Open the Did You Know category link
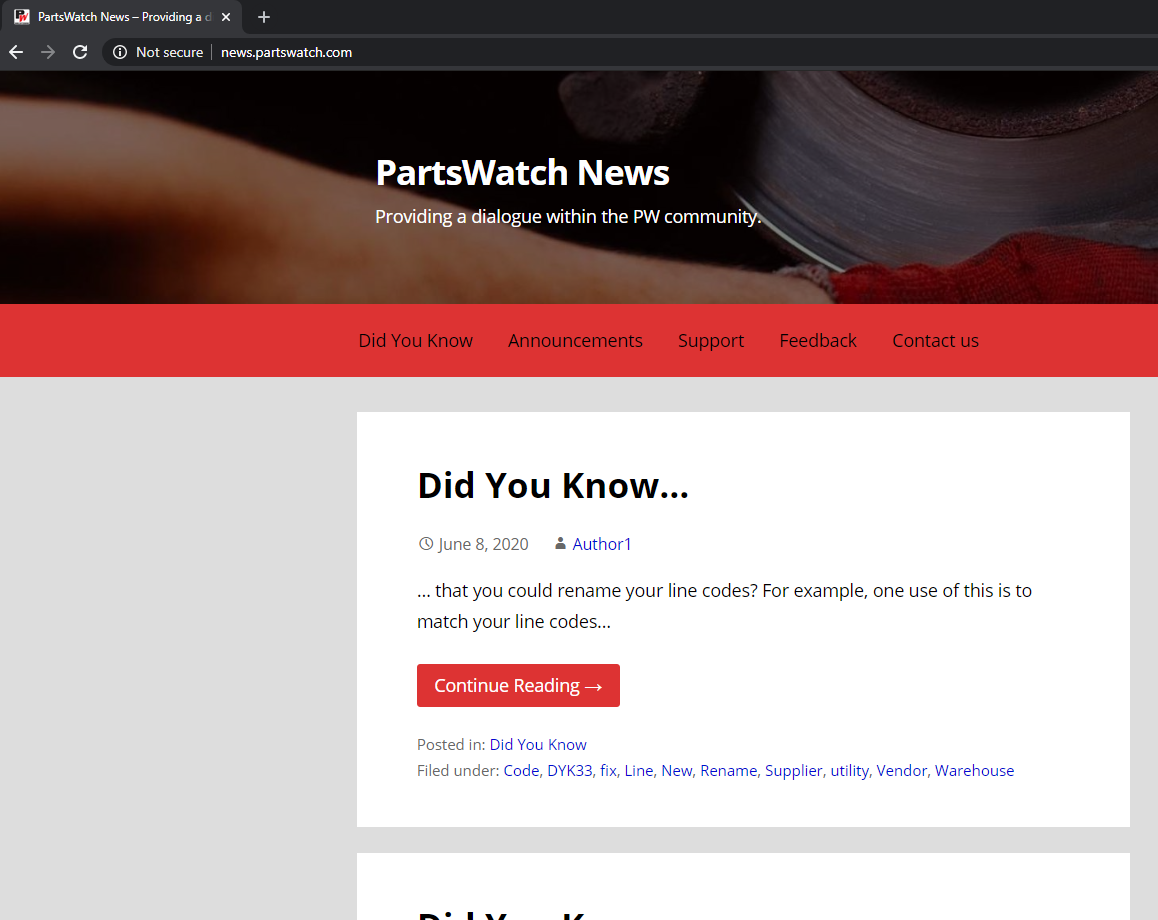The width and height of the screenshot is (1158, 920). [x=538, y=744]
